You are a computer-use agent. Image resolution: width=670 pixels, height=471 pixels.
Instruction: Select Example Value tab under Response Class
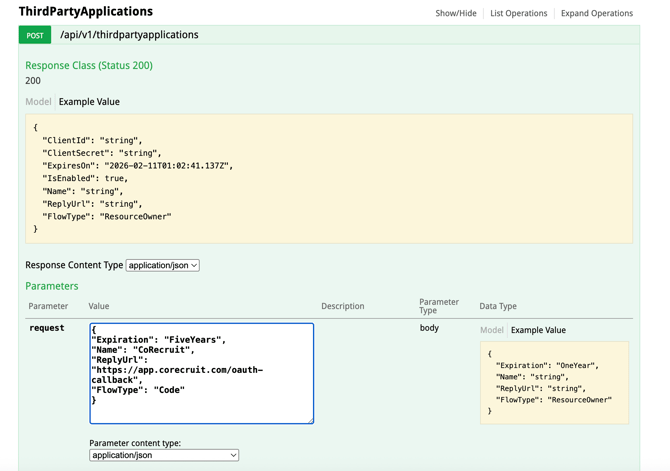(x=89, y=102)
